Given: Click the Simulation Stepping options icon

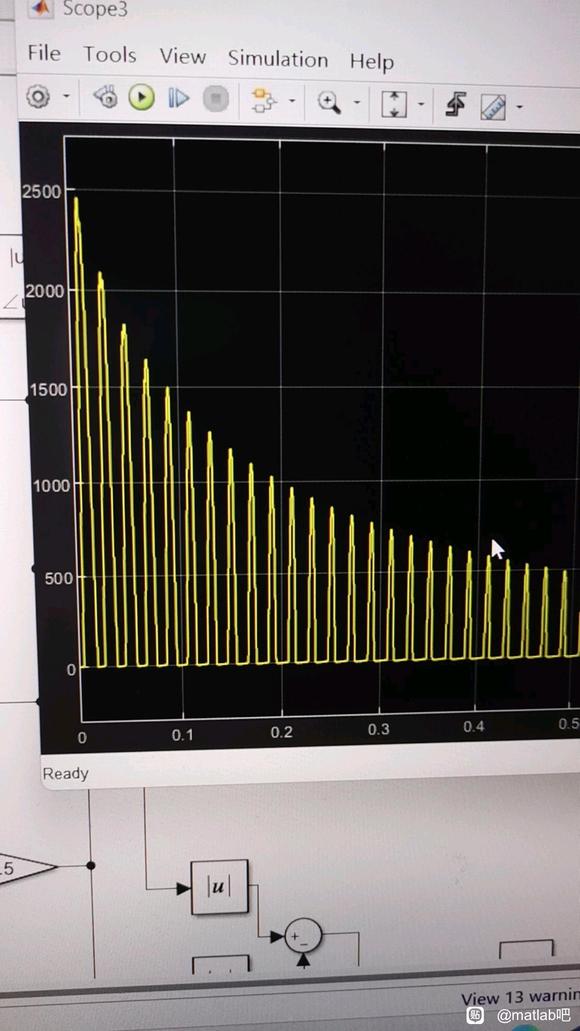Looking at the screenshot, I should tap(106, 98).
